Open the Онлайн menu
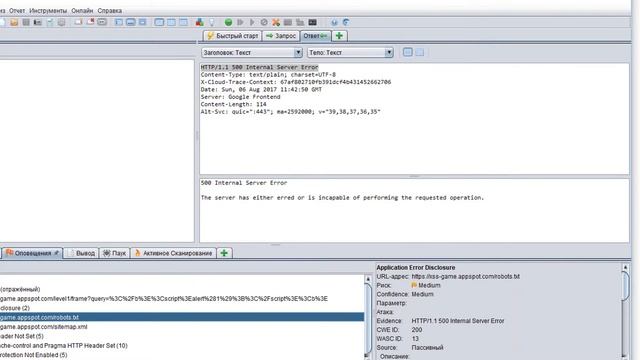The height and width of the screenshot is (360, 640). coord(82,11)
